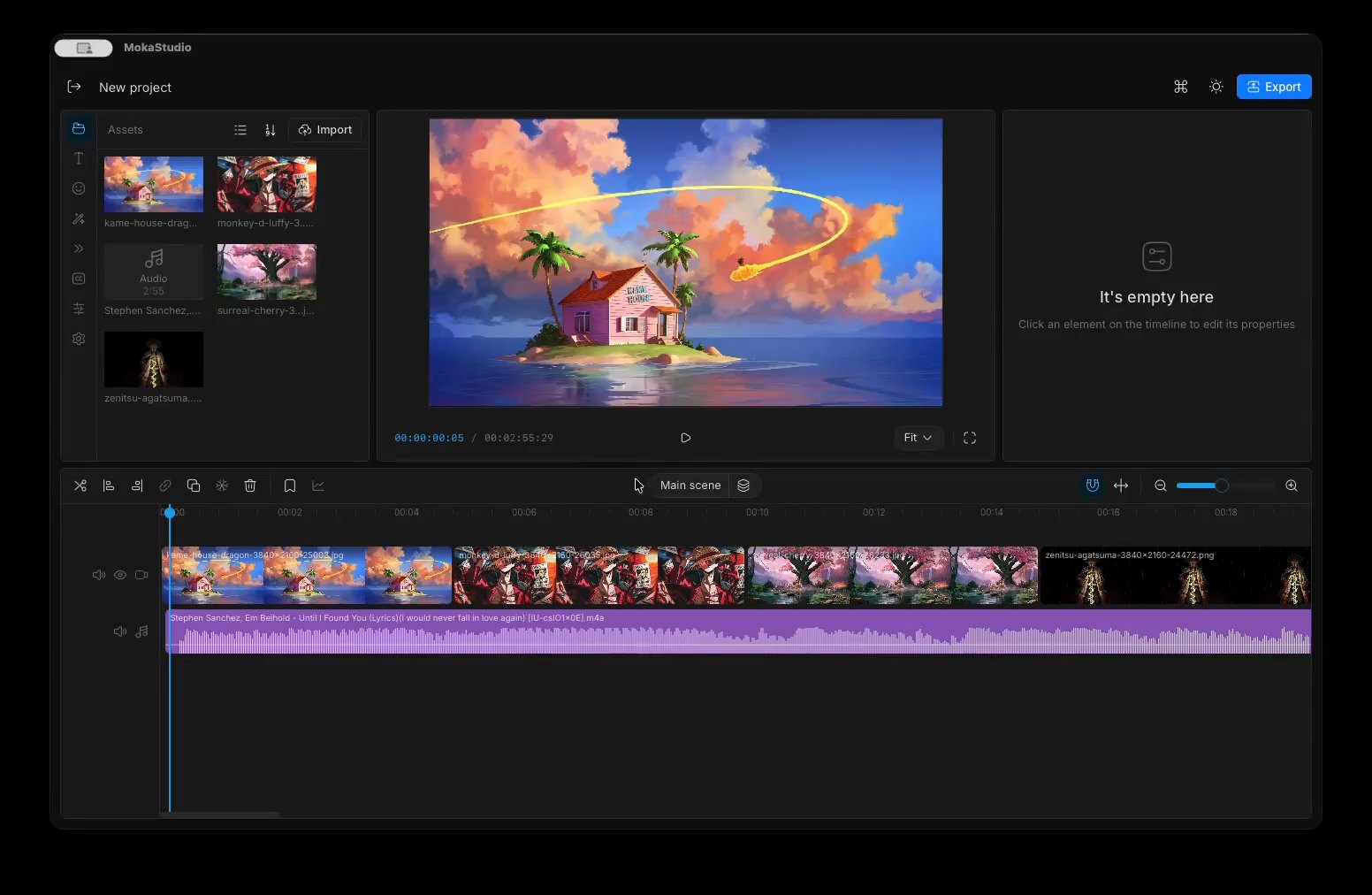Click the audio track music note icon
This screenshot has width=1372, height=895.
point(141,631)
